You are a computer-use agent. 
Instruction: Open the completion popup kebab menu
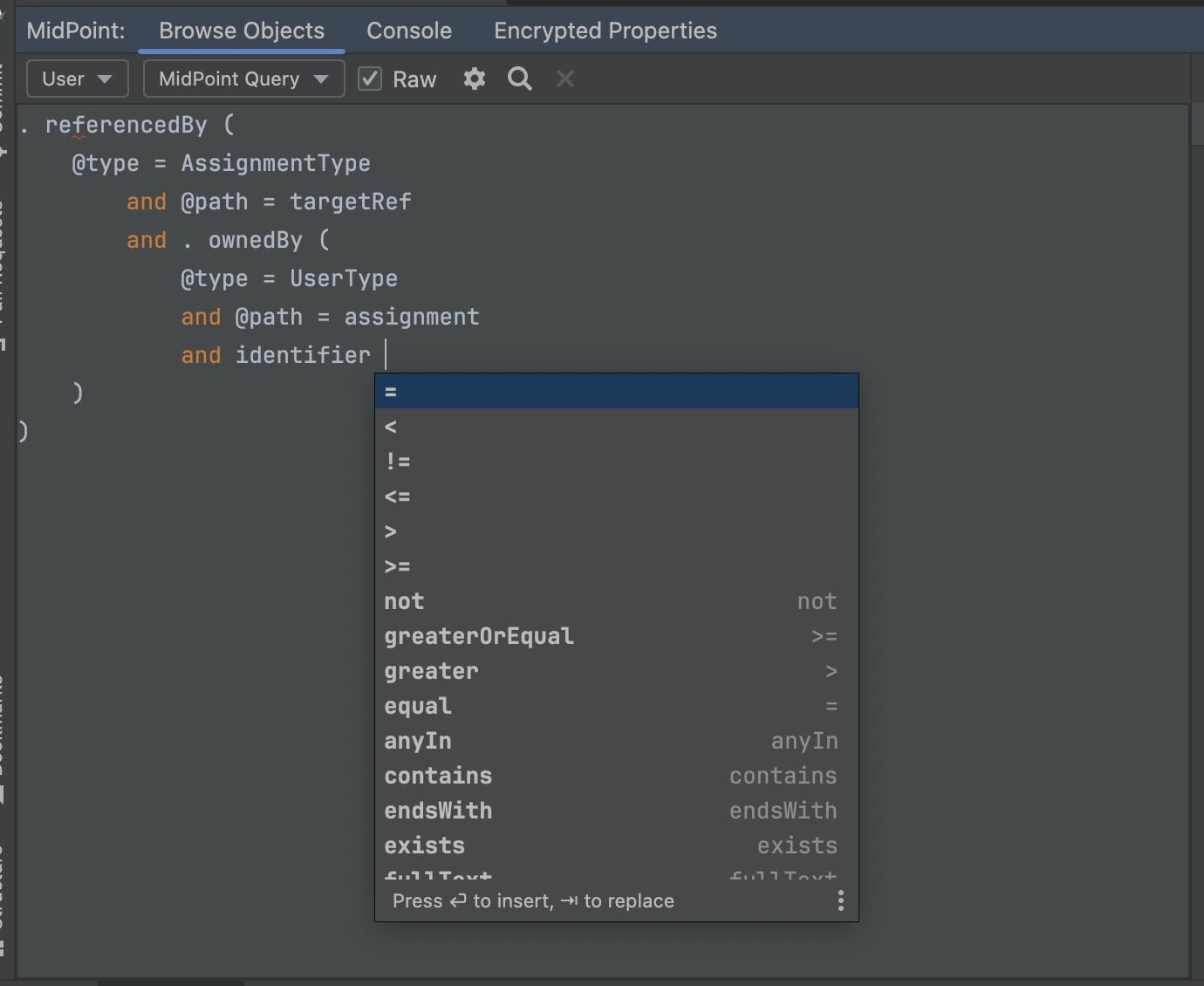(x=840, y=900)
